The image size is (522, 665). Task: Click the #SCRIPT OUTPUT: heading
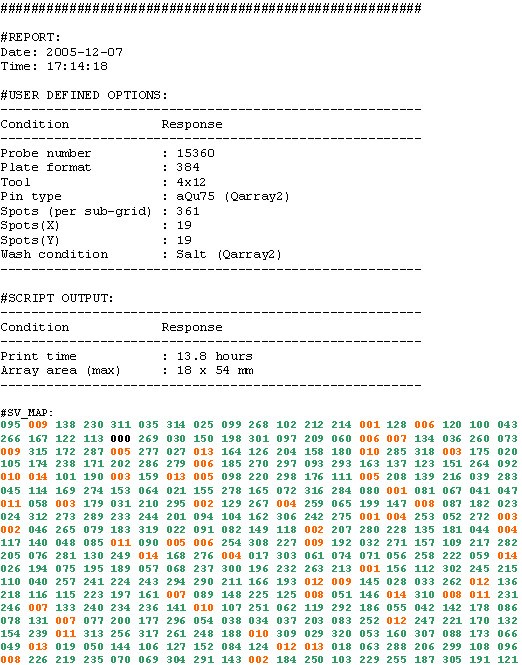click(57, 298)
